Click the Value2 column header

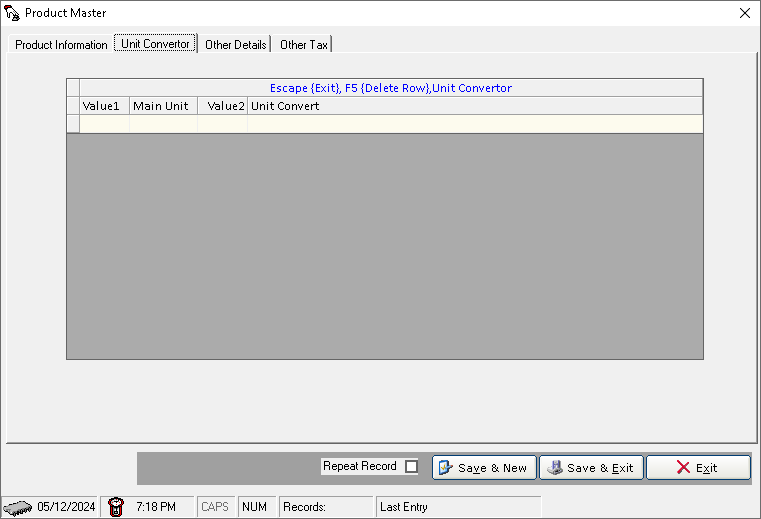pos(223,106)
